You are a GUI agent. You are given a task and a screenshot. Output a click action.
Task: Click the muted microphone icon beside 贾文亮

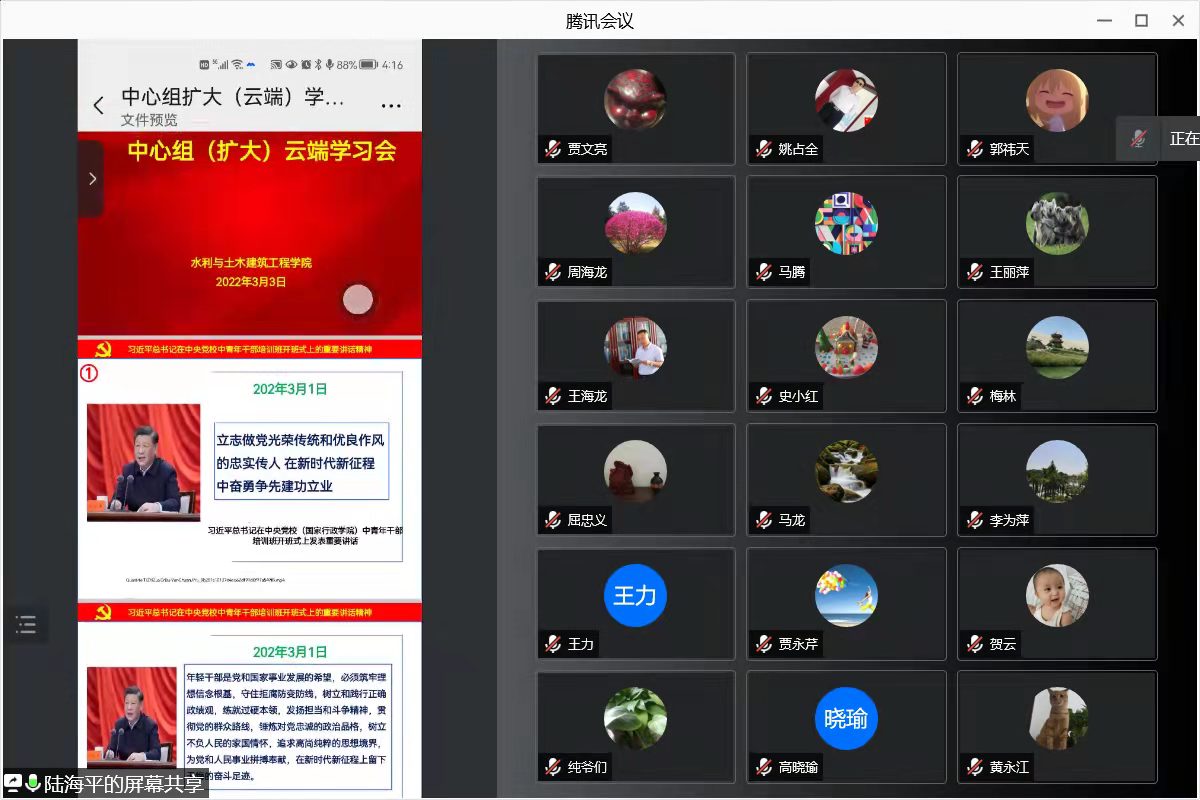[553, 149]
